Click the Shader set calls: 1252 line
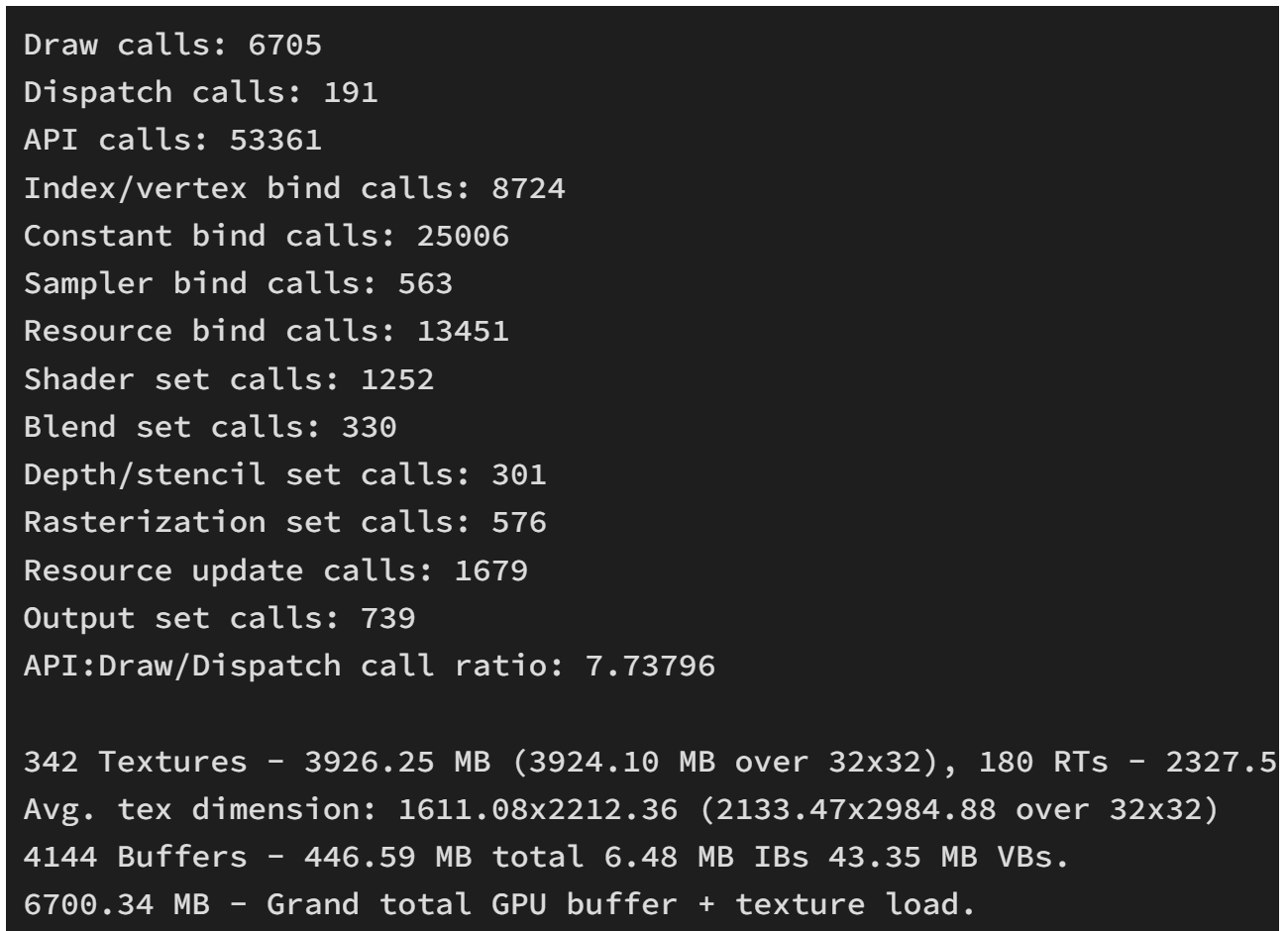The width and height of the screenshot is (1288, 931). 229,379
